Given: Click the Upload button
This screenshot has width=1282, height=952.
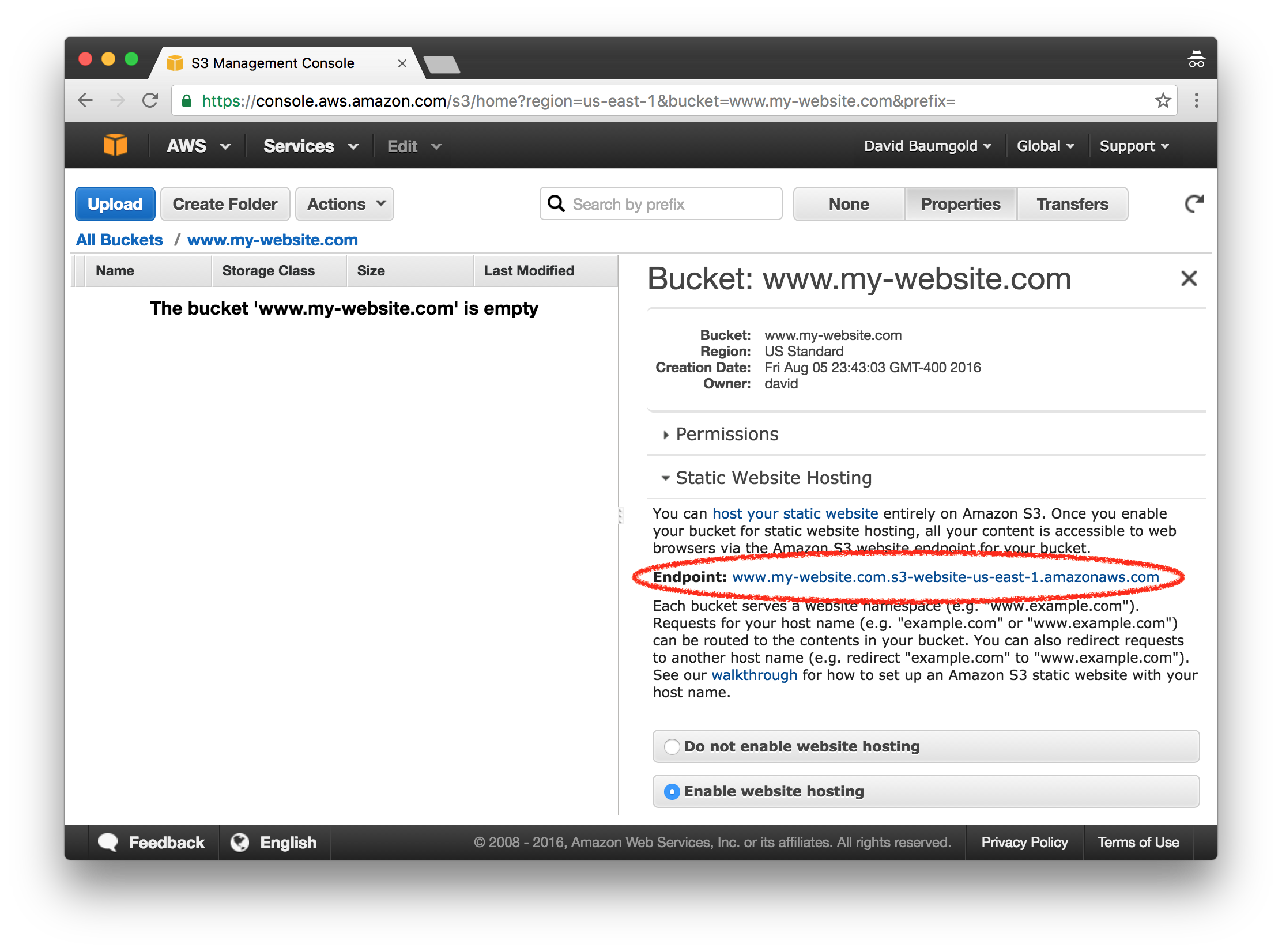Looking at the screenshot, I should click(115, 204).
